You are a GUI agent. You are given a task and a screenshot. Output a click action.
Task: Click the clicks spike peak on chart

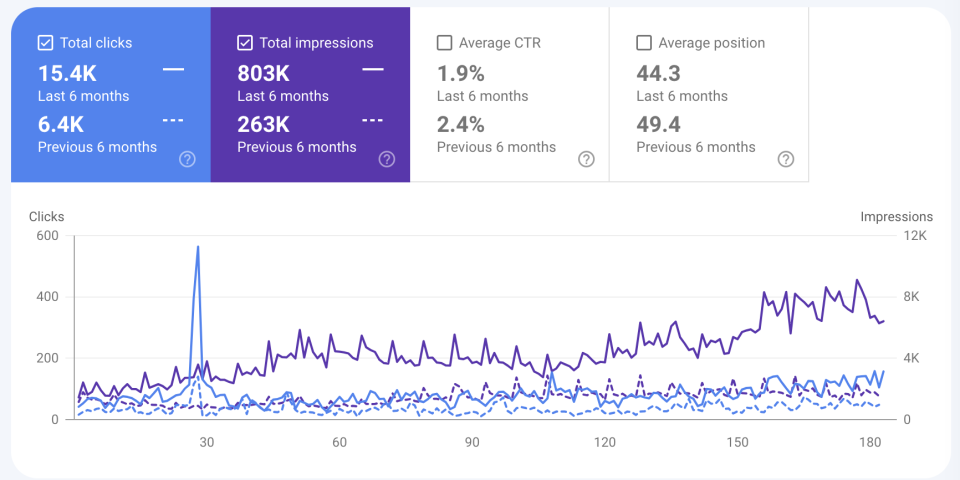(x=198, y=247)
